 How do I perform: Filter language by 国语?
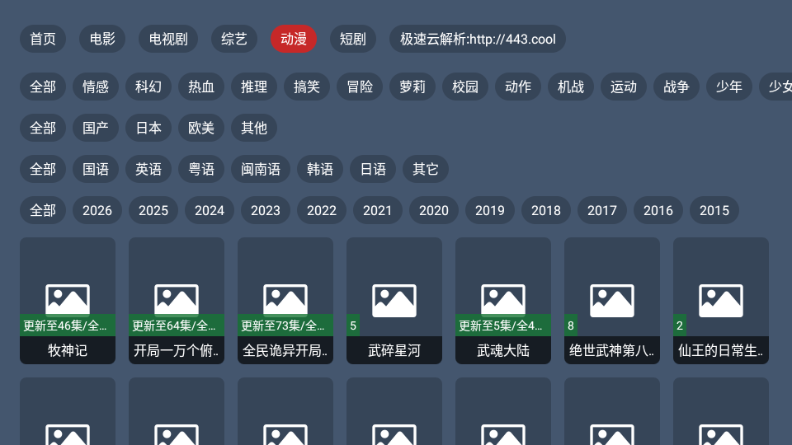pyautogui.click(x=95, y=169)
